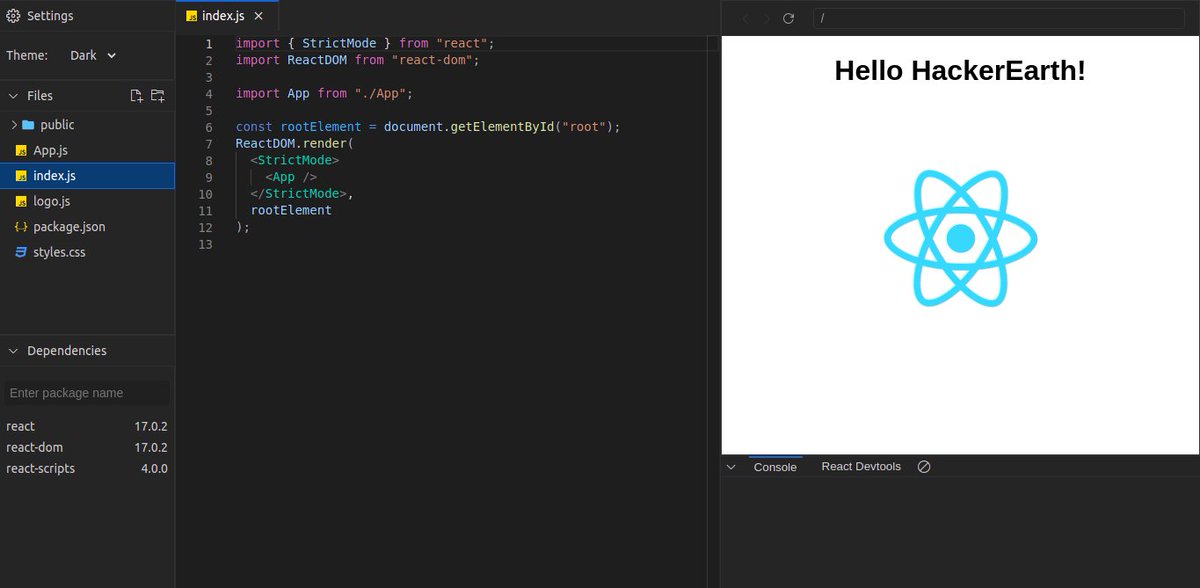Screen dimensions: 1200x588
Task: Click react version 17.0.2
Action: point(151,426)
